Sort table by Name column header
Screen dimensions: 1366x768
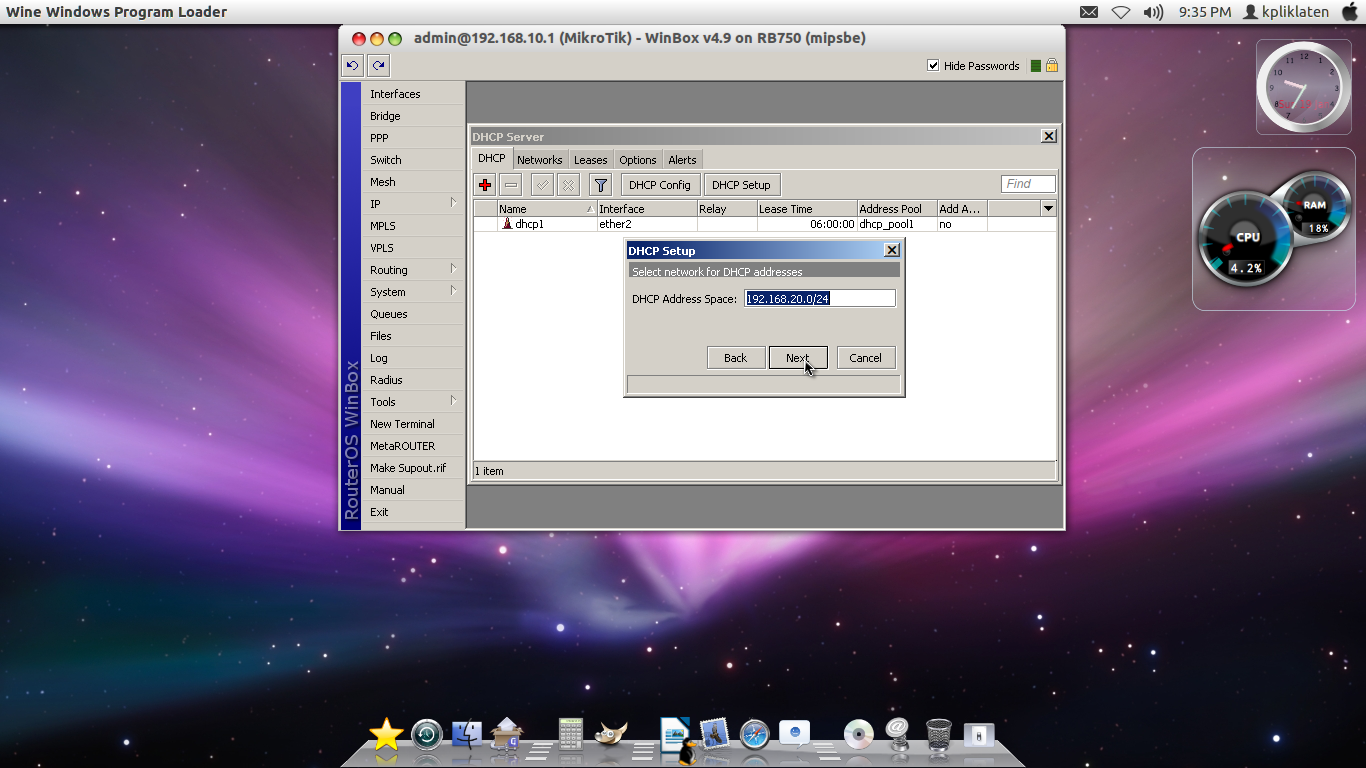547,209
